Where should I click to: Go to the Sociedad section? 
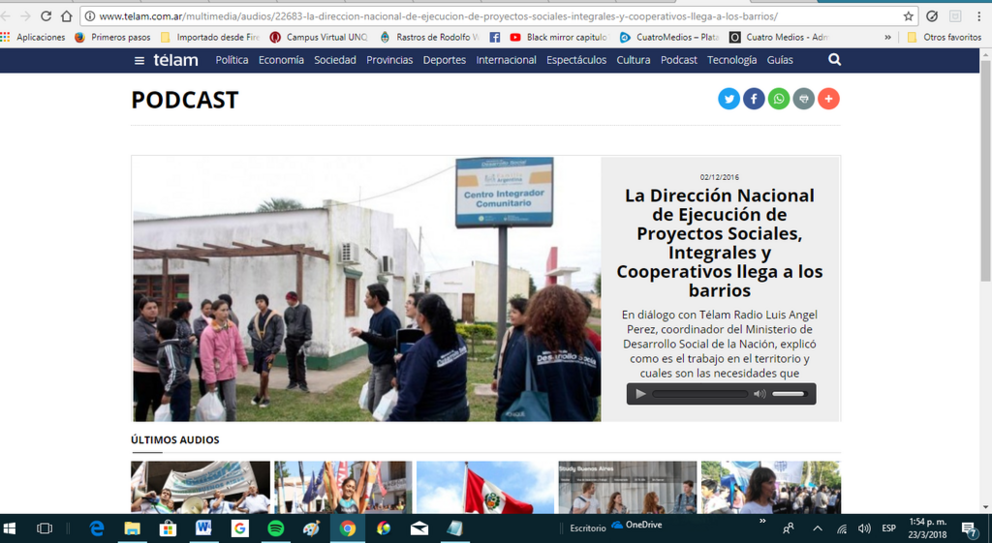pos(335,60)
